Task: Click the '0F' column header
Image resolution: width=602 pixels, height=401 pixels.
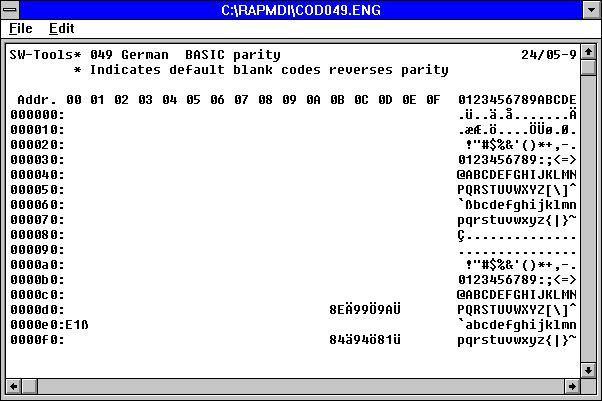Action: [433, 100]
